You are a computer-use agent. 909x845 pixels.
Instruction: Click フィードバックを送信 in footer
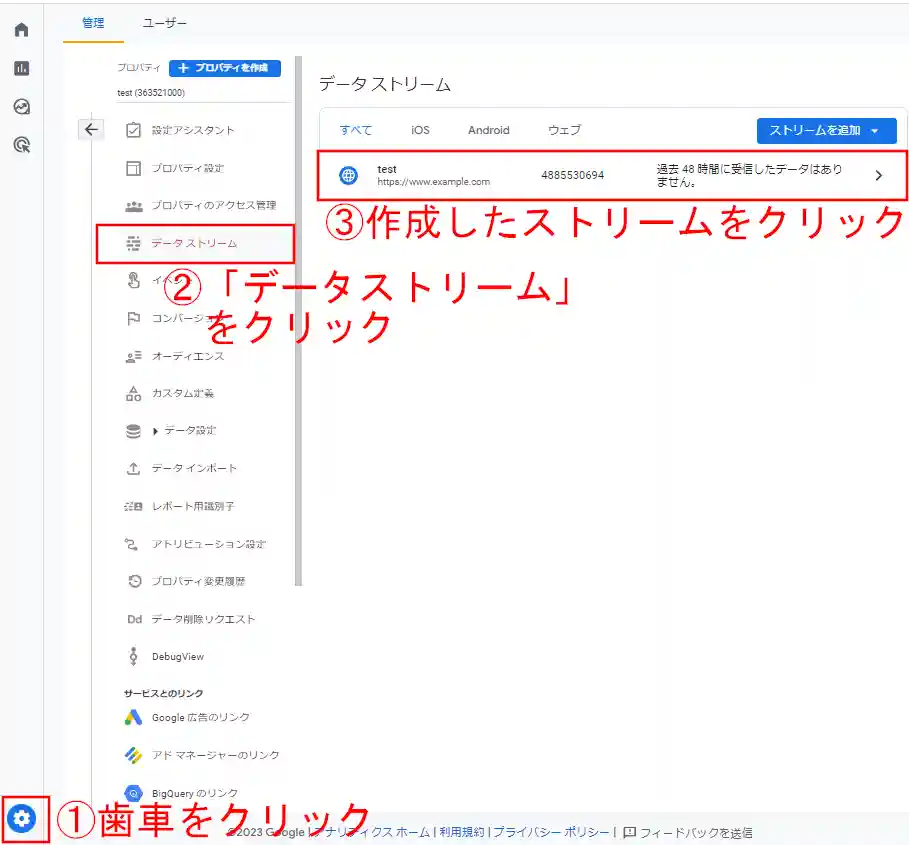pyautogui.click(x=688, y=832)
